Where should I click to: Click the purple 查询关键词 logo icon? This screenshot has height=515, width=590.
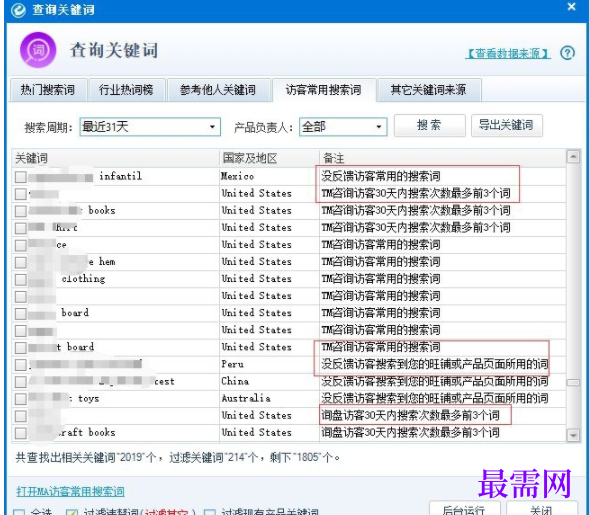point(38,50)
